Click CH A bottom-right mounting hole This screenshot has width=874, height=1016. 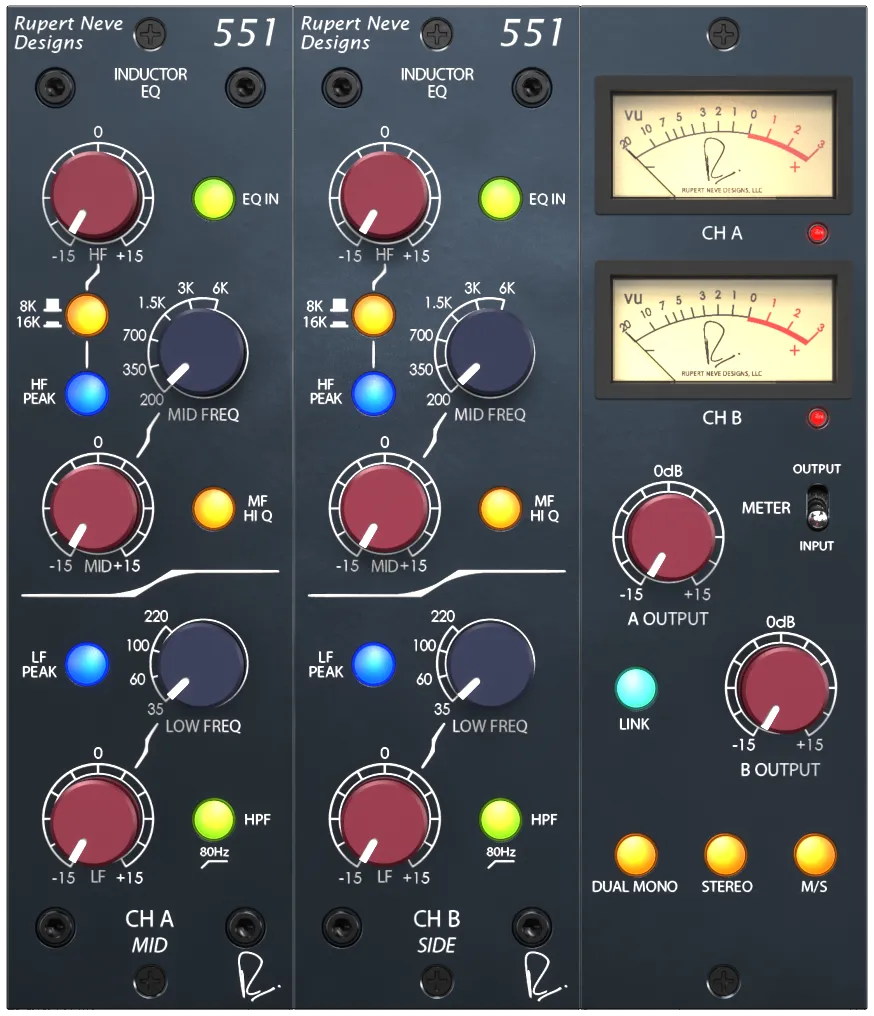click(245, 927)
